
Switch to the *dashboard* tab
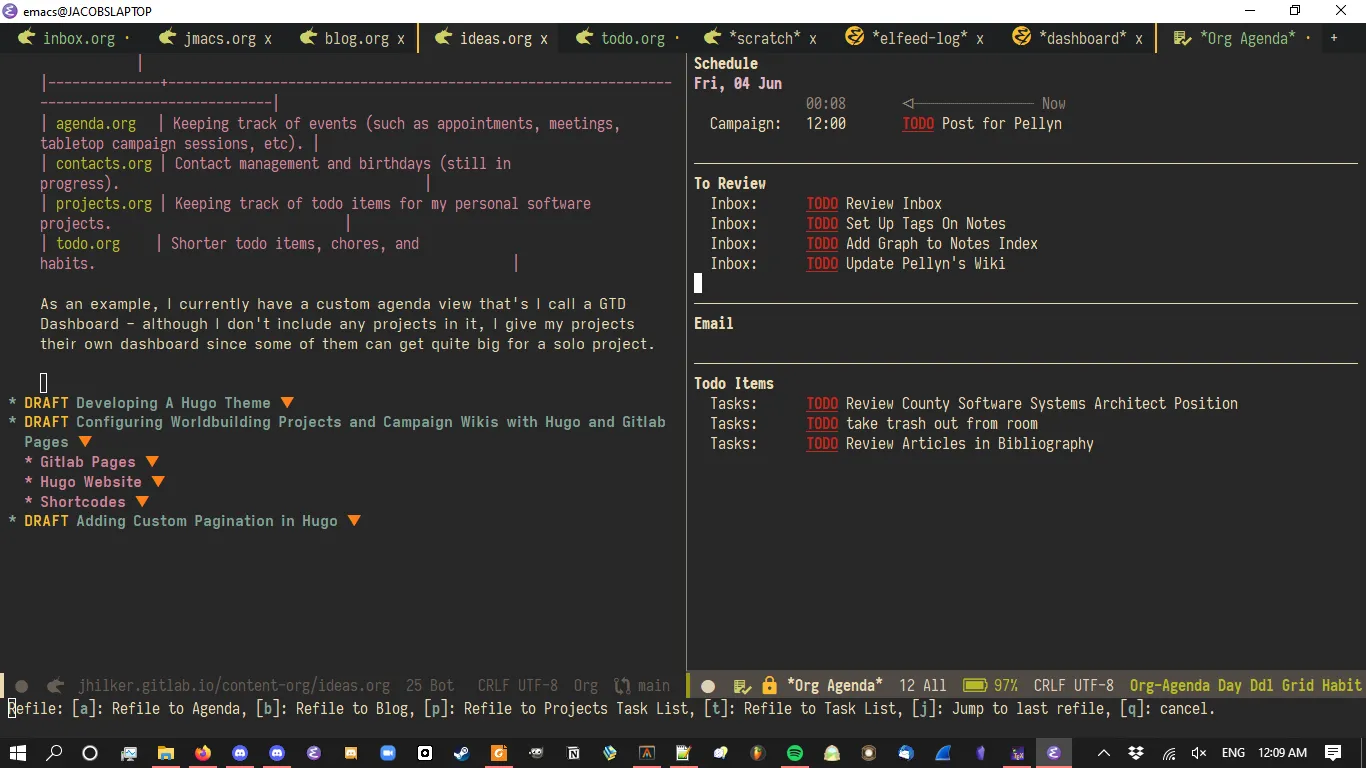click(1082, 39)
